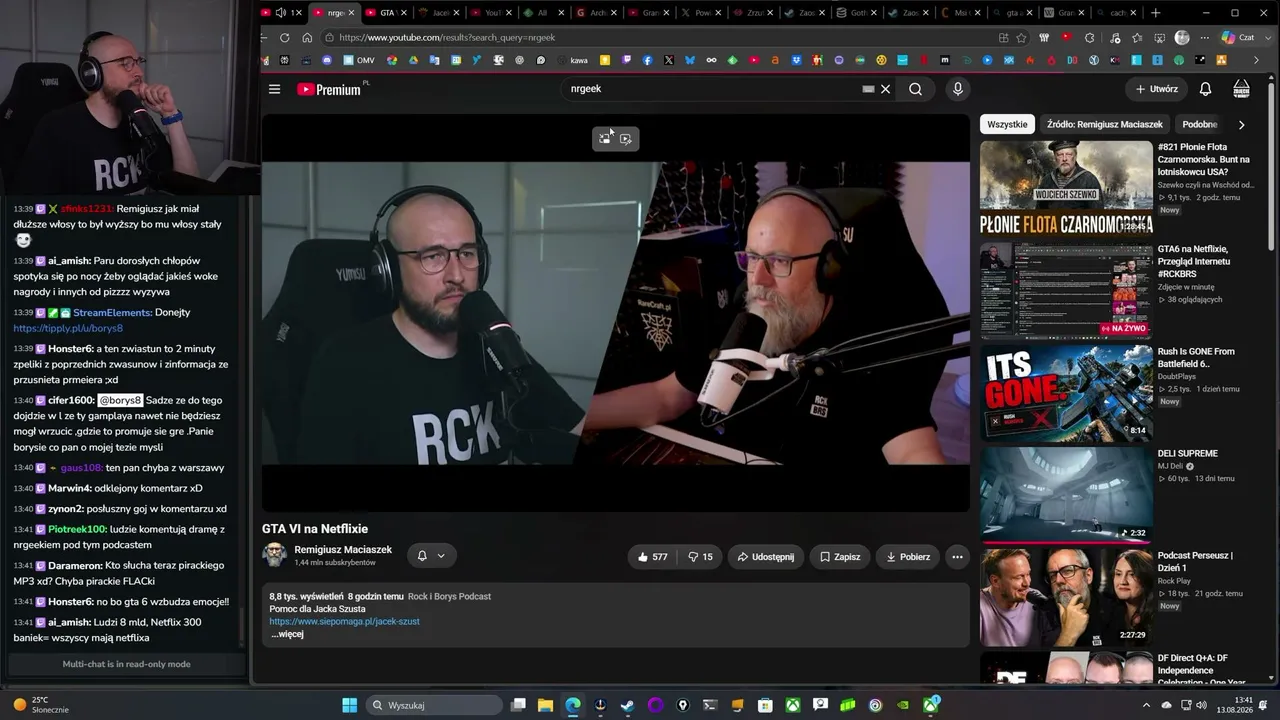Viewport: 1280px width, 720px height.
Task: Share the video via Udostępnij
Action: (766, 557)
